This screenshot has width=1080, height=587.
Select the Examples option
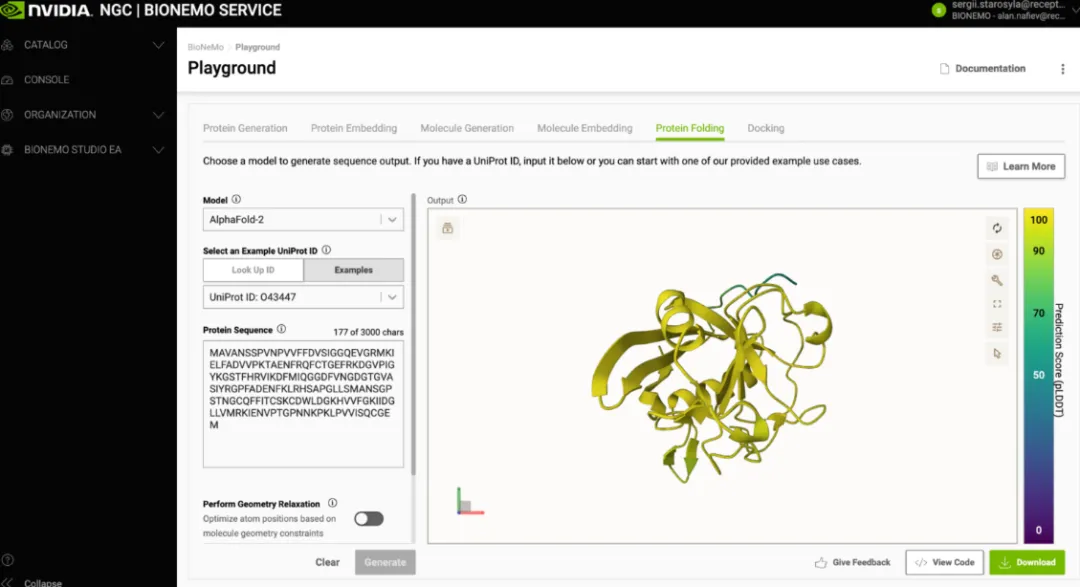353,270
